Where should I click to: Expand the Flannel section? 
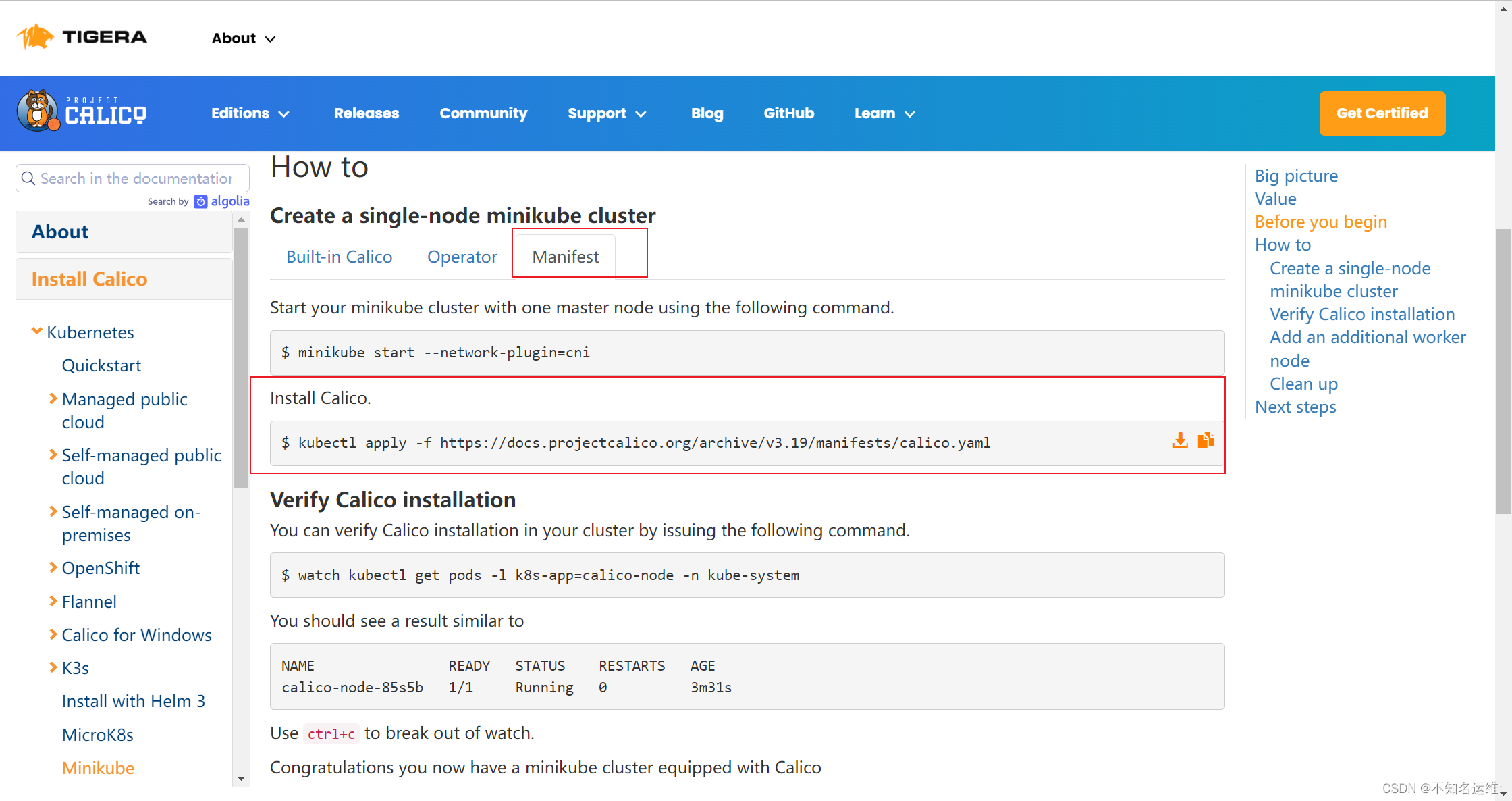coord(53,601)
